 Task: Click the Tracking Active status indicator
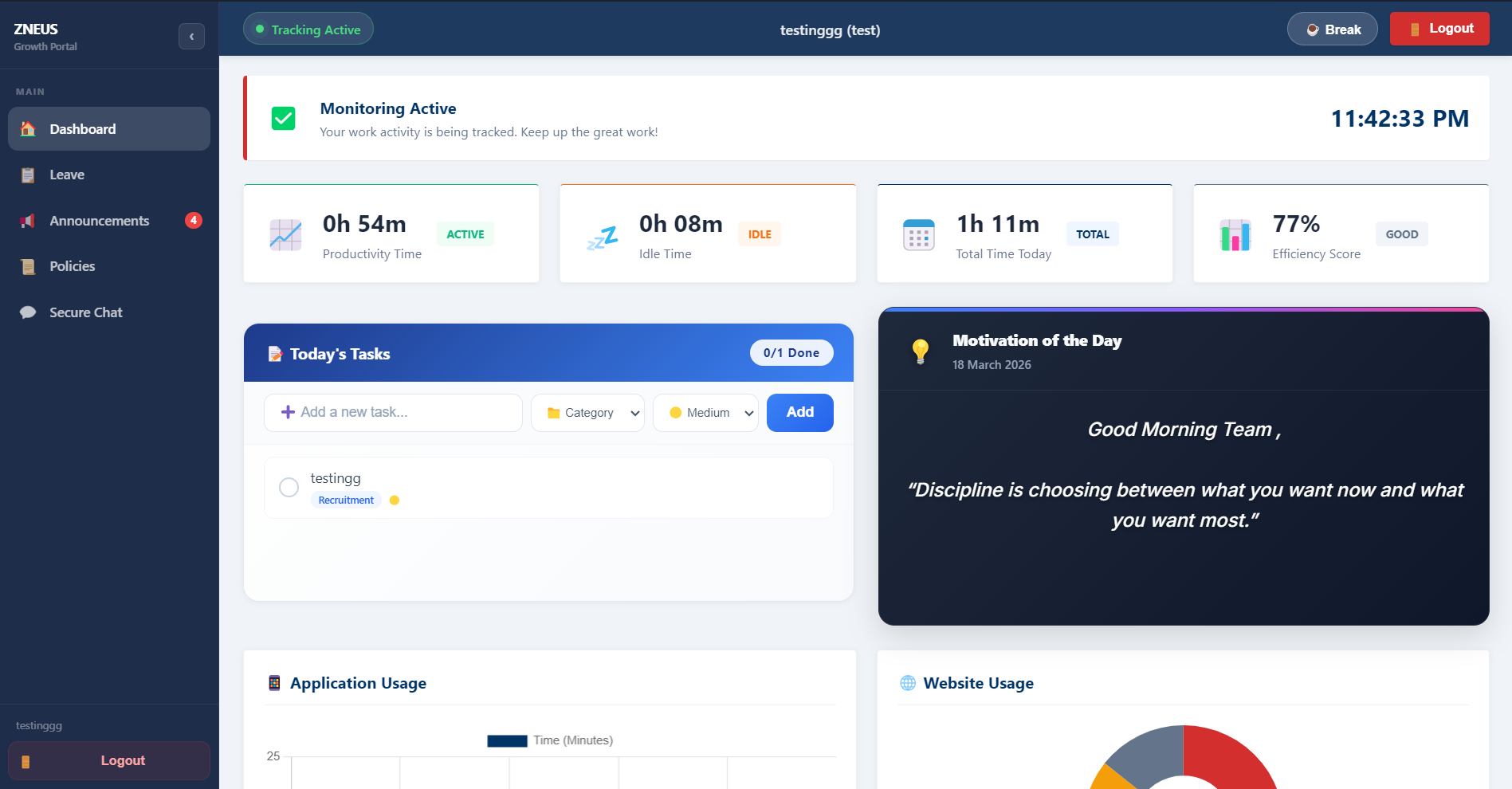click(308, 29)
